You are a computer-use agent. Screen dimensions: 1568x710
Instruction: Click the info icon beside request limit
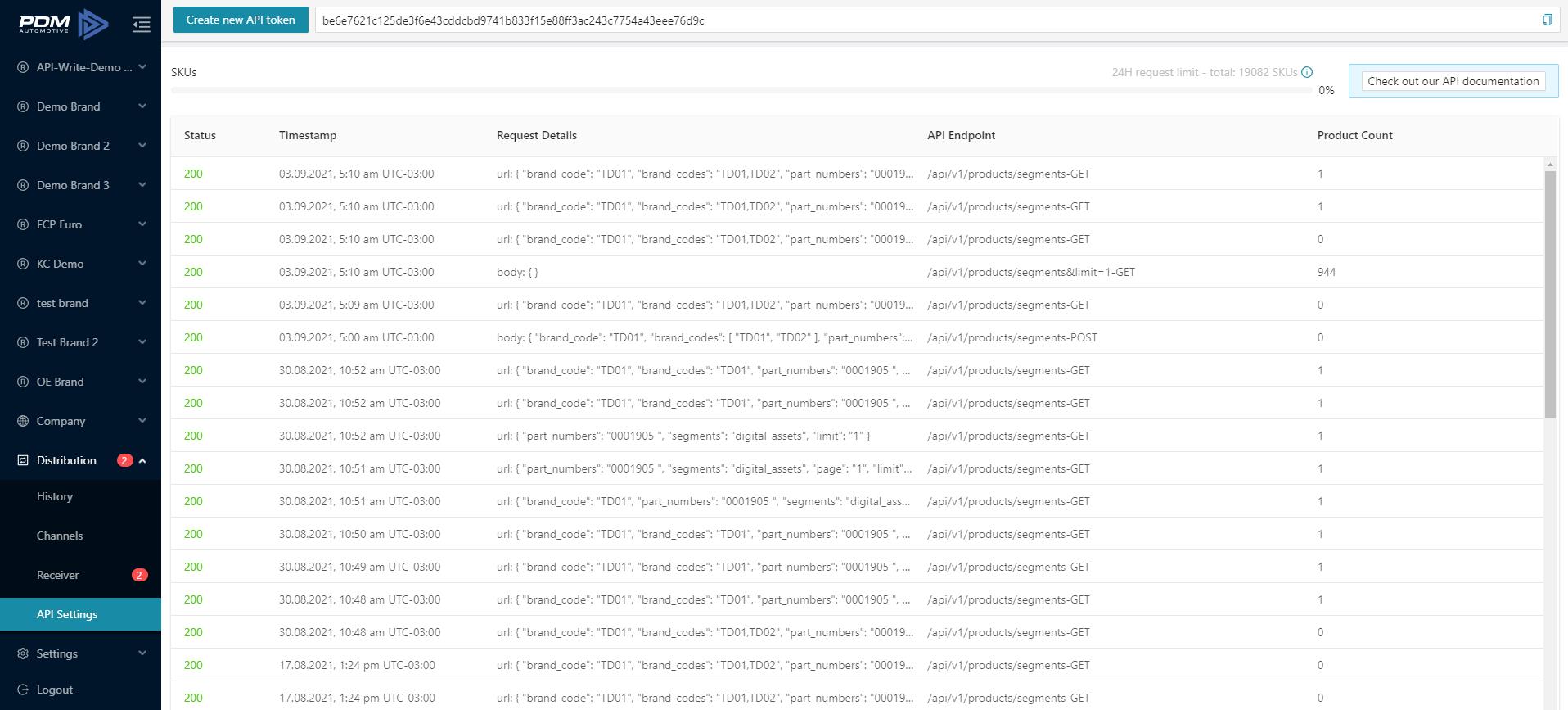point(1307,72)
